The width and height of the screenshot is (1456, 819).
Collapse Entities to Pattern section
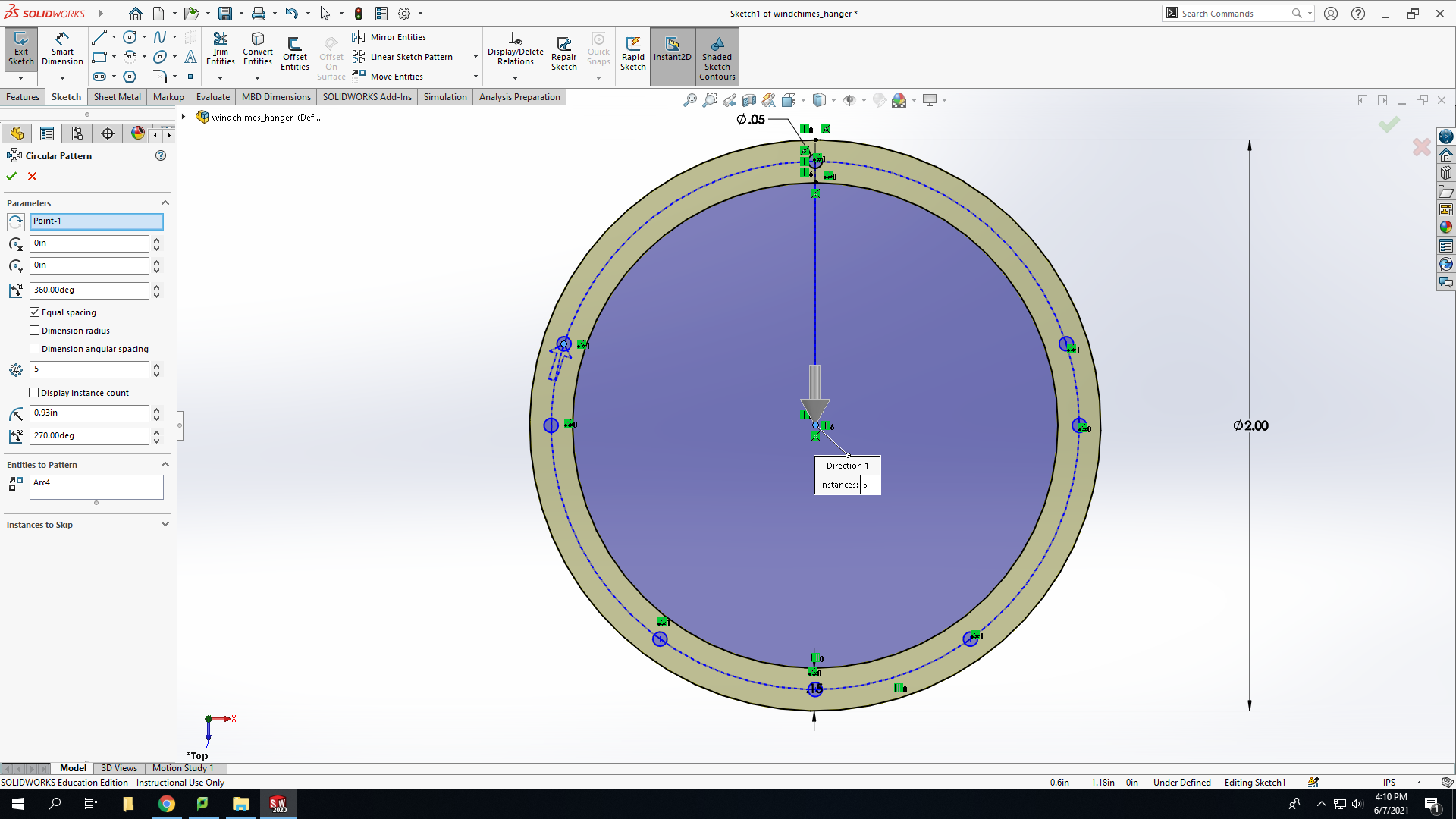165,465
